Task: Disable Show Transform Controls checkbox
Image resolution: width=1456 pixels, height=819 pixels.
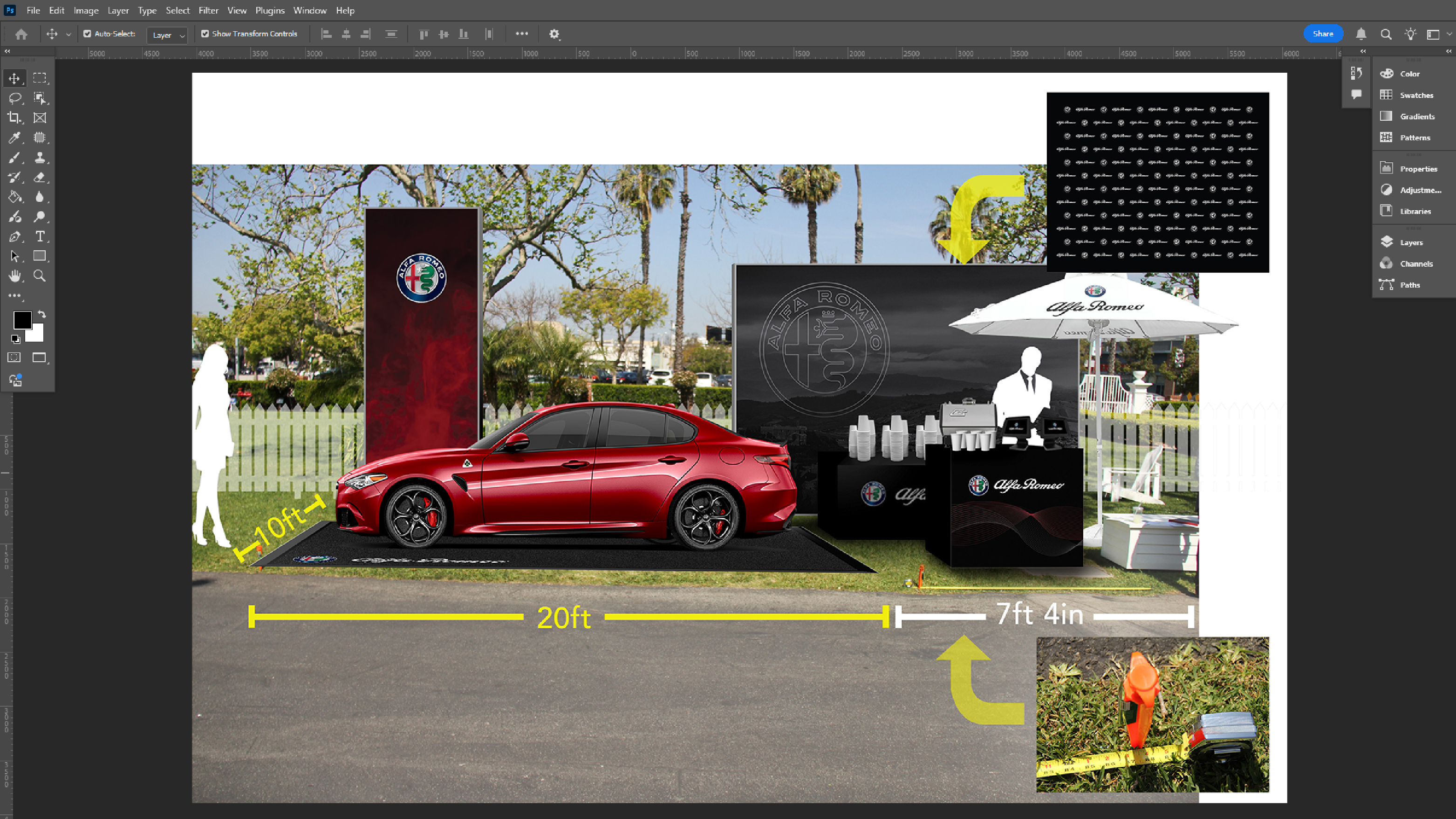Action: click(205, 34)
